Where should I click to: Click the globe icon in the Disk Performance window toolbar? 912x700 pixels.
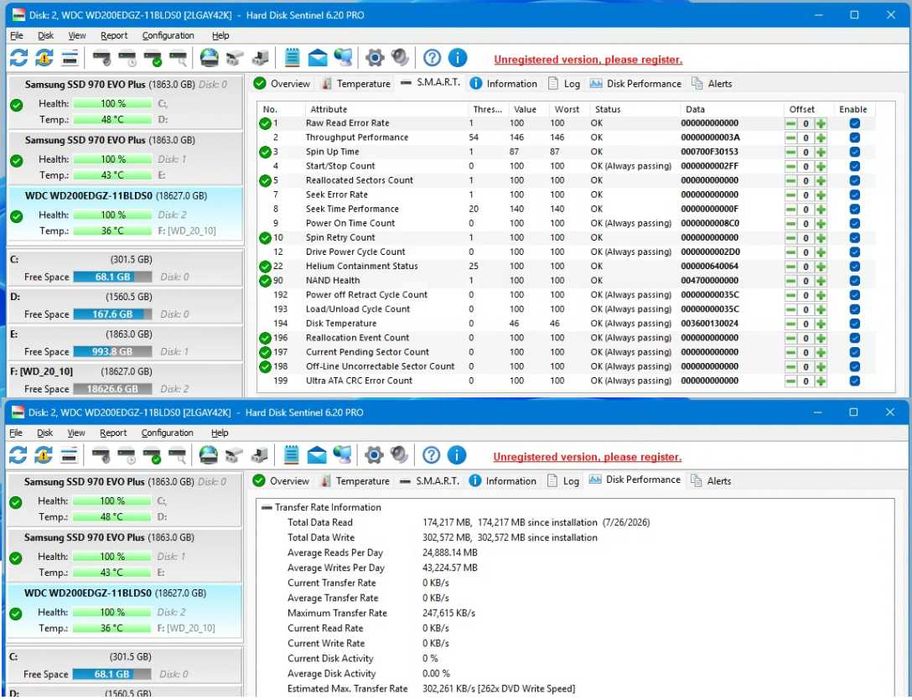pyautogui.click(x=208, y=455)
